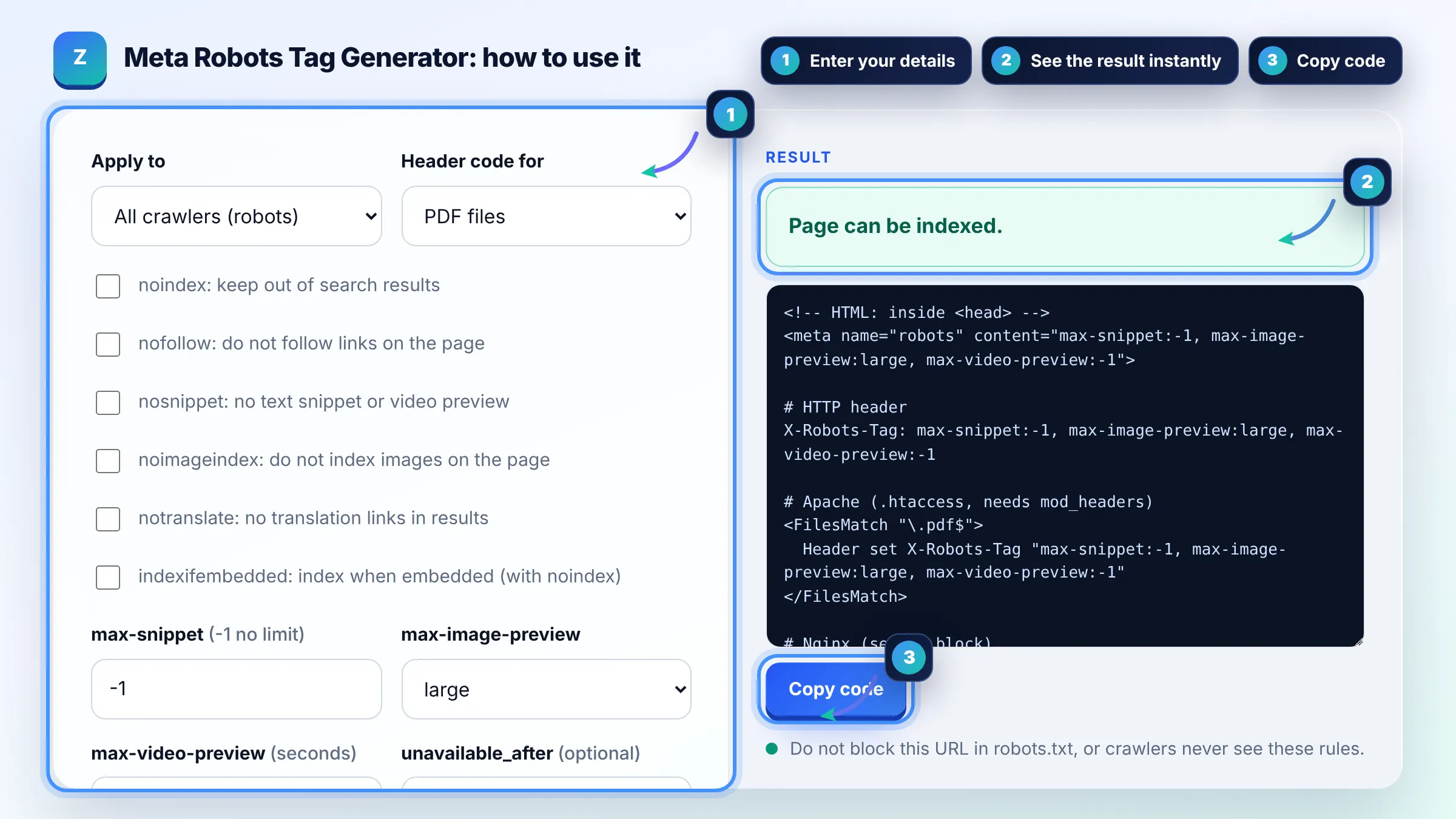This screenshot has width=1456, height=819.
Task: Click the max-snippet input field
Action: pyautogui.click(x=237, y=689)
